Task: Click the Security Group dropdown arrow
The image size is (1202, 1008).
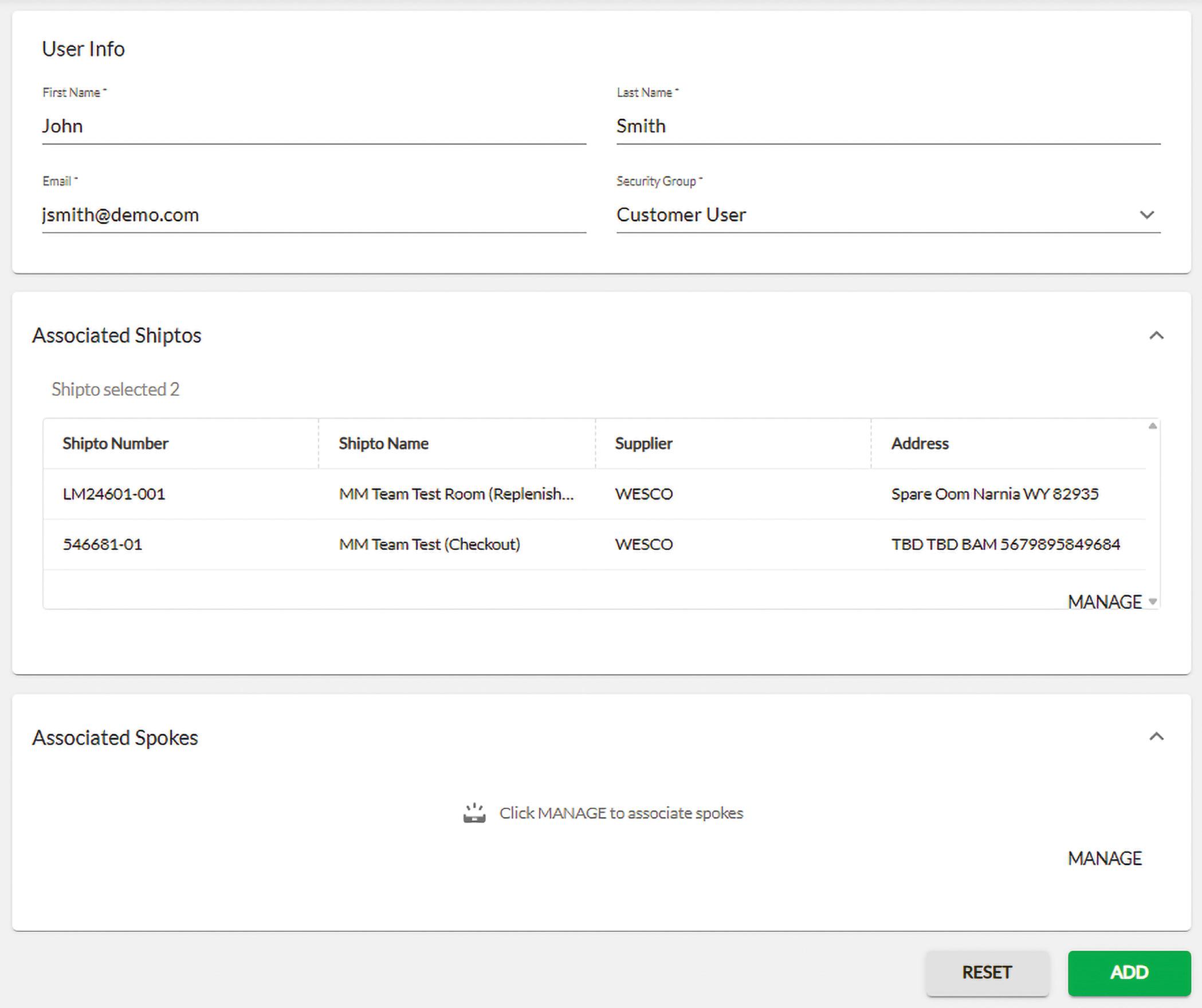Action: 1146,215
